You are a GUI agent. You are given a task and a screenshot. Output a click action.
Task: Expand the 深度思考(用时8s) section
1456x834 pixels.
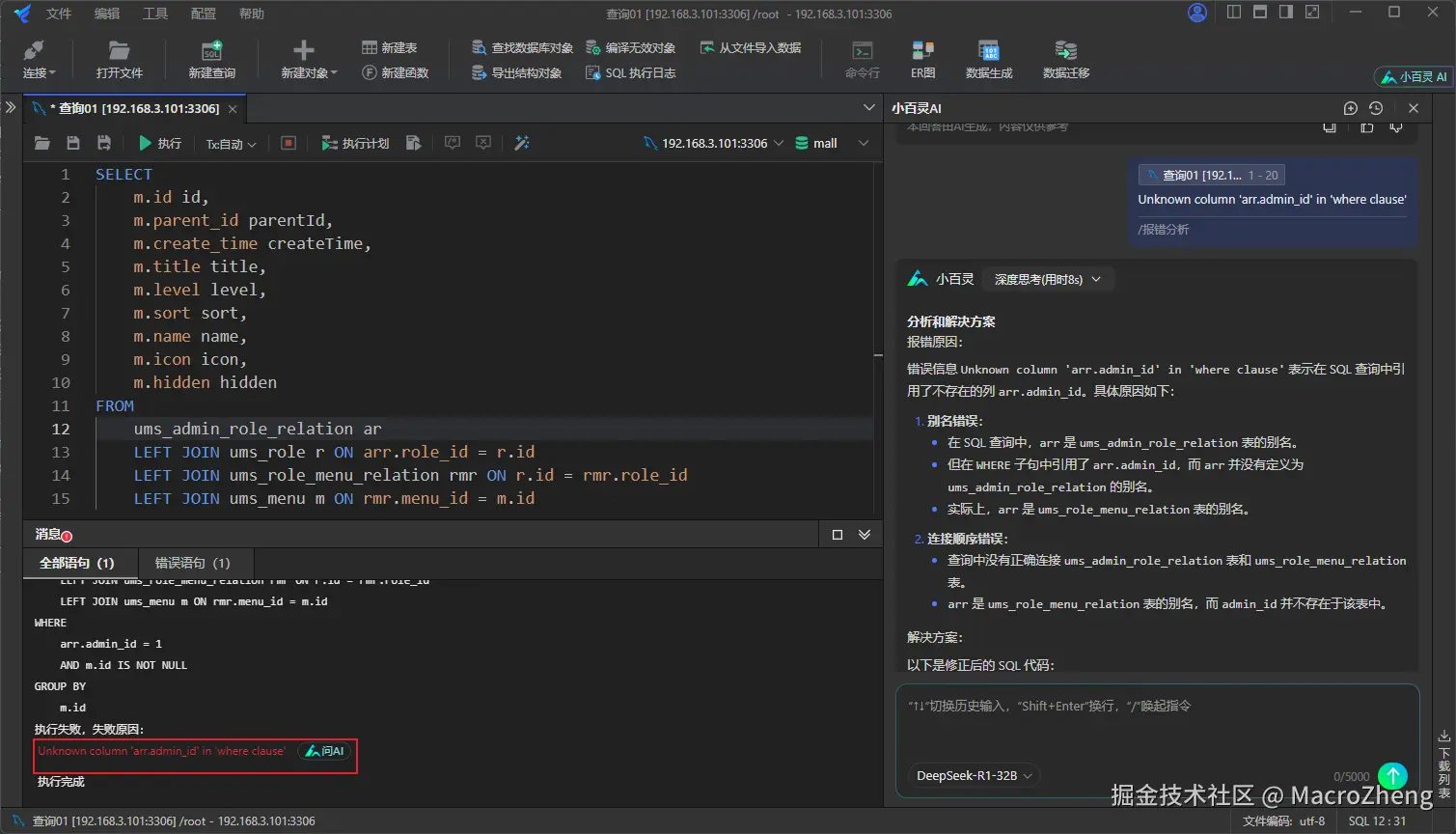tap(1047, 279)
